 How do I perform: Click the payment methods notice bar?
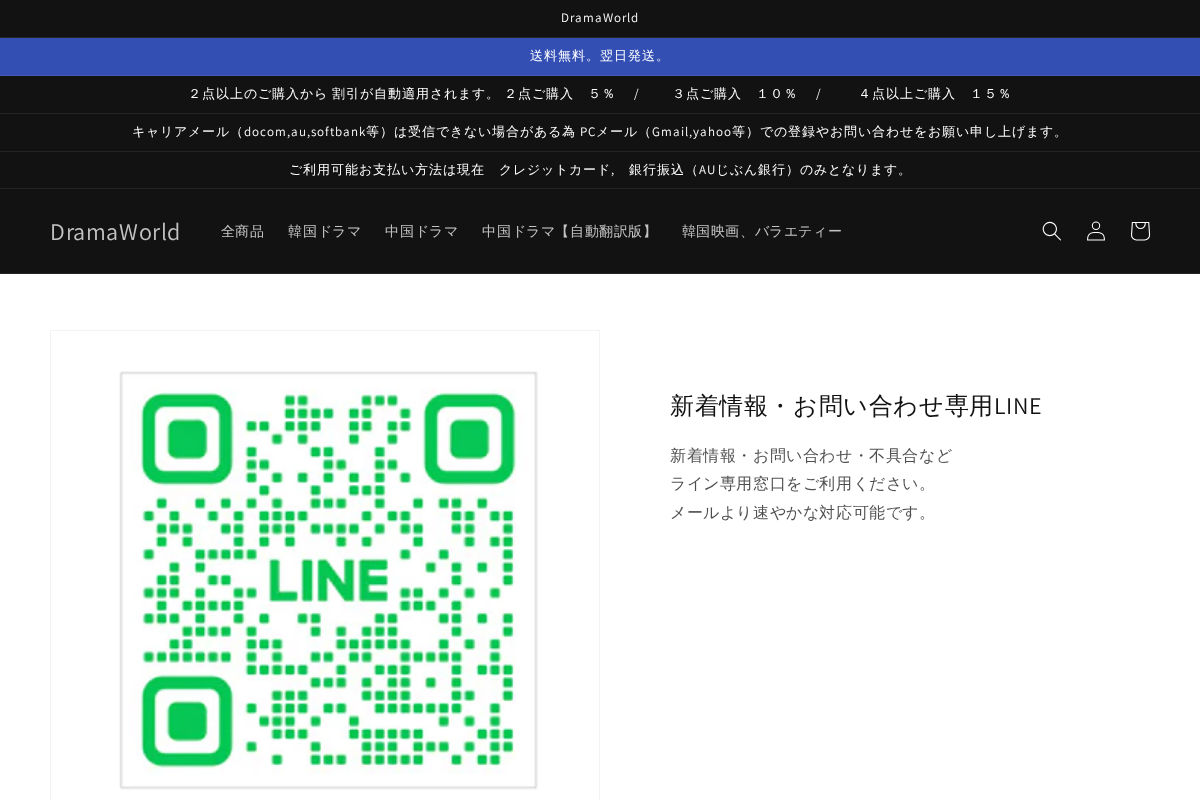[x=600, y=169]
